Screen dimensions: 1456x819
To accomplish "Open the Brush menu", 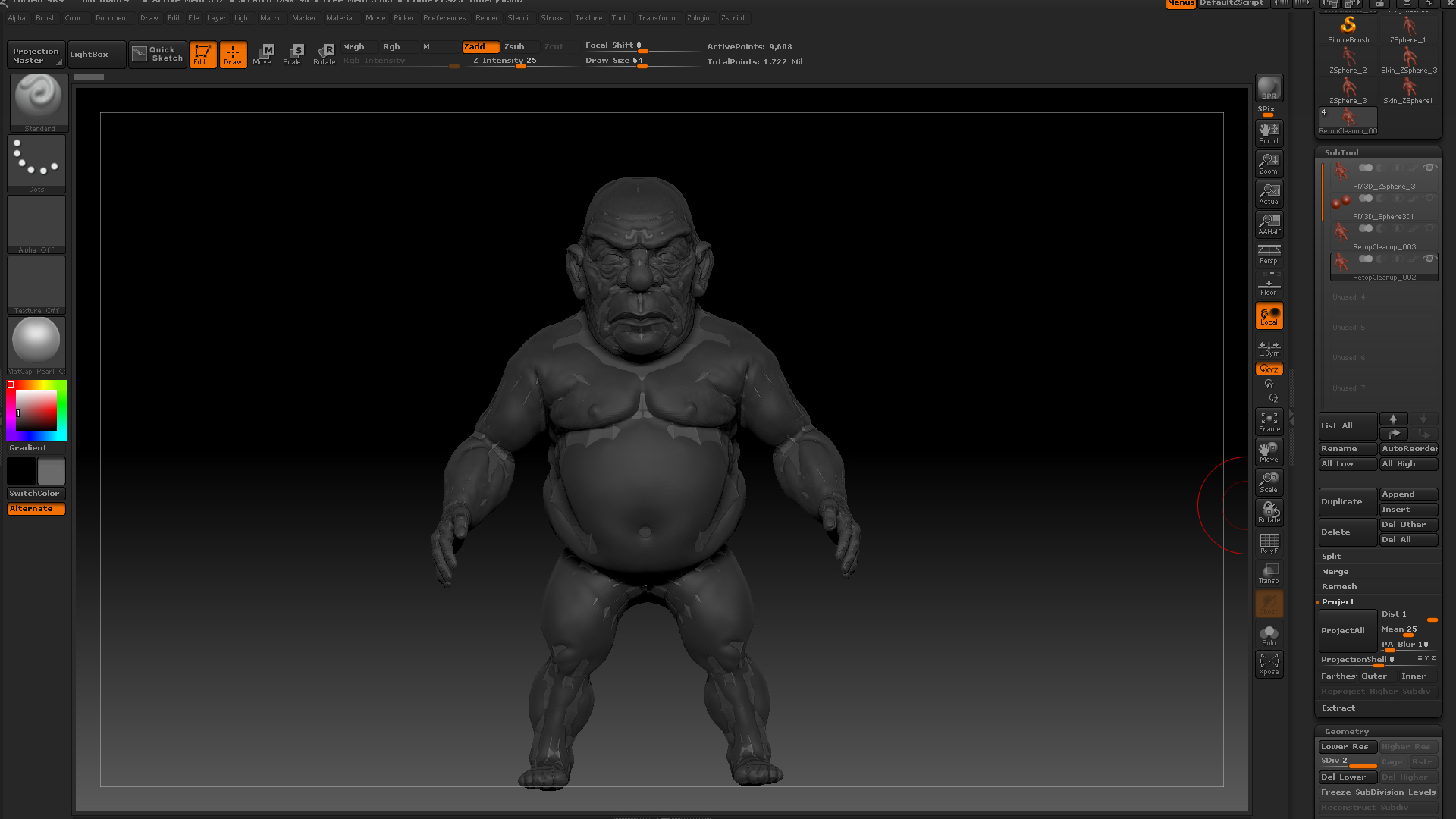I will (45, 18).
